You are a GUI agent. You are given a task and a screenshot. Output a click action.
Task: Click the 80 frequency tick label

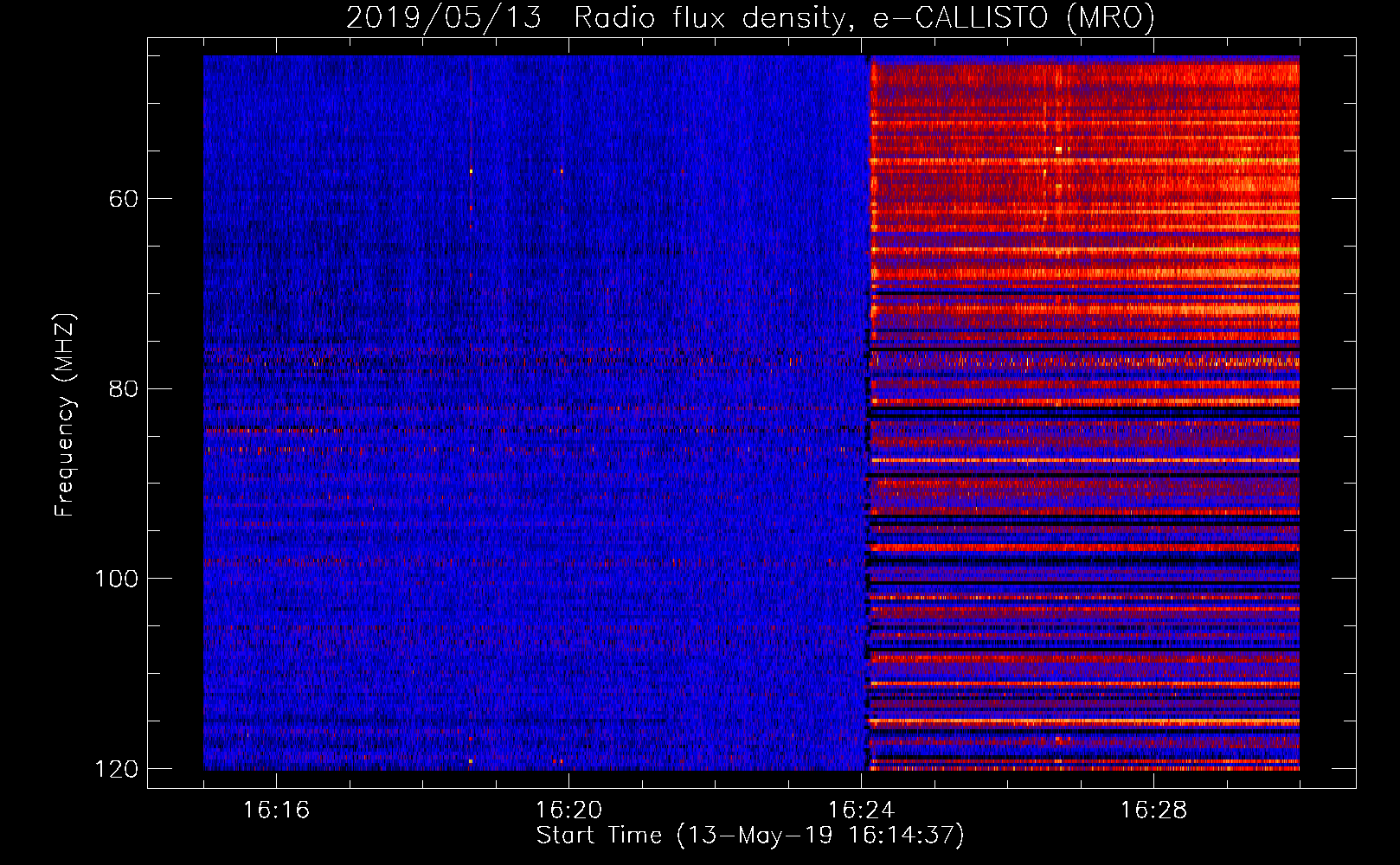pyautogui.click(x=124, y=388)
